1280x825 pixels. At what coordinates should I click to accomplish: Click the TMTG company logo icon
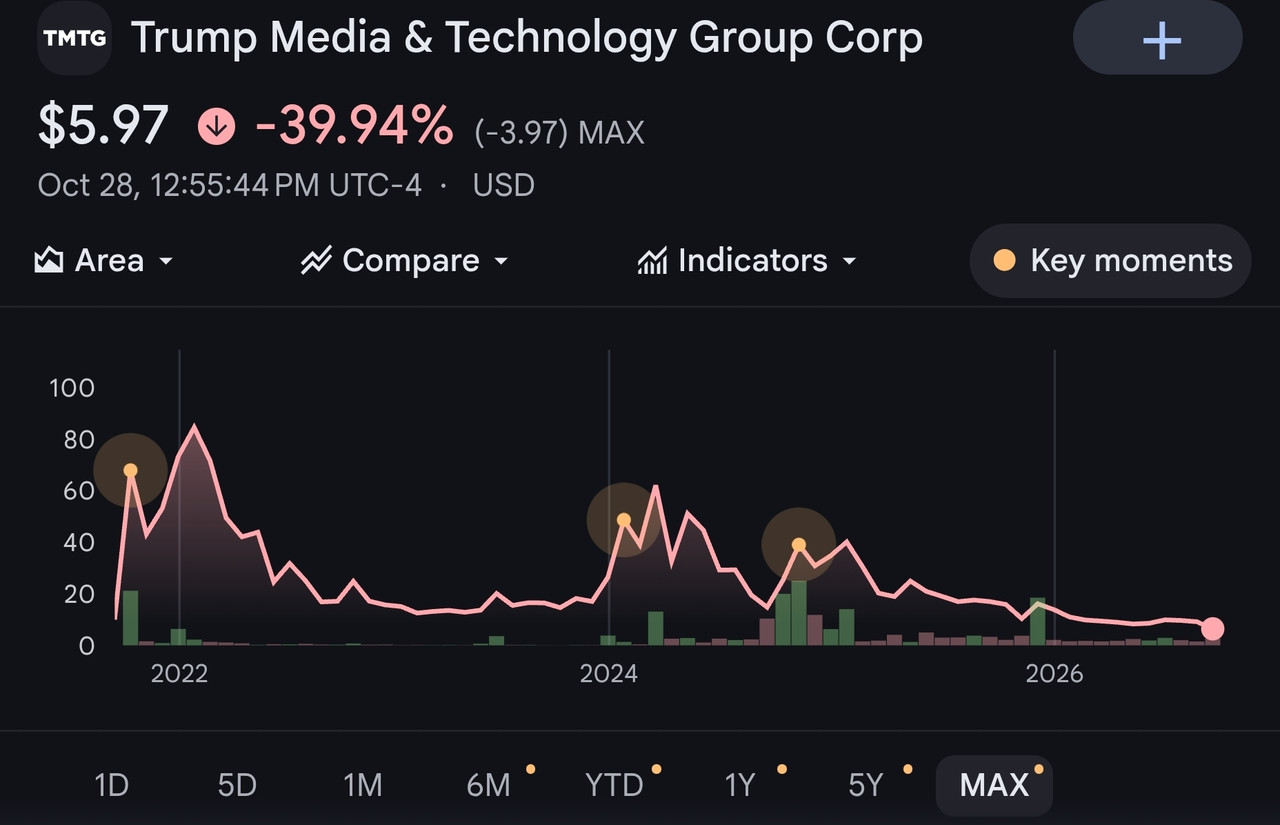coord(75,38)
